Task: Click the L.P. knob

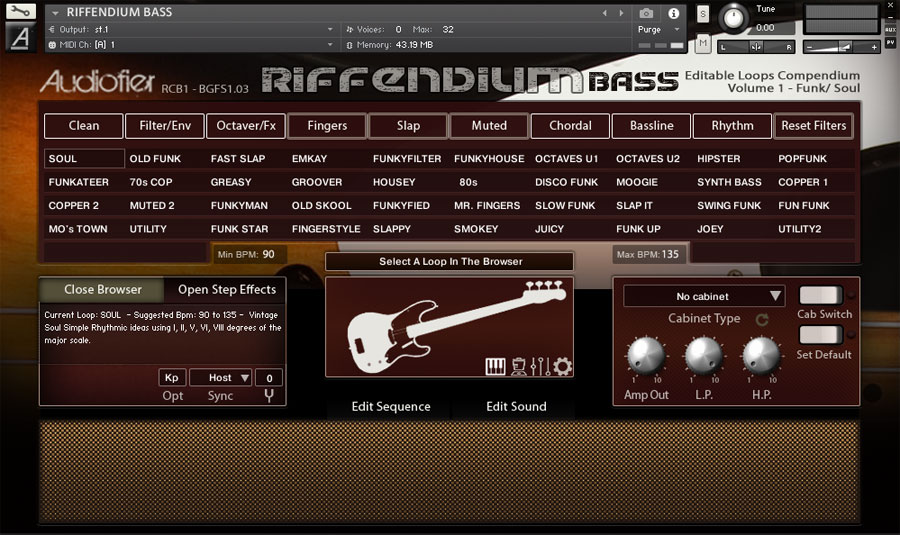Action: [704, 356]
